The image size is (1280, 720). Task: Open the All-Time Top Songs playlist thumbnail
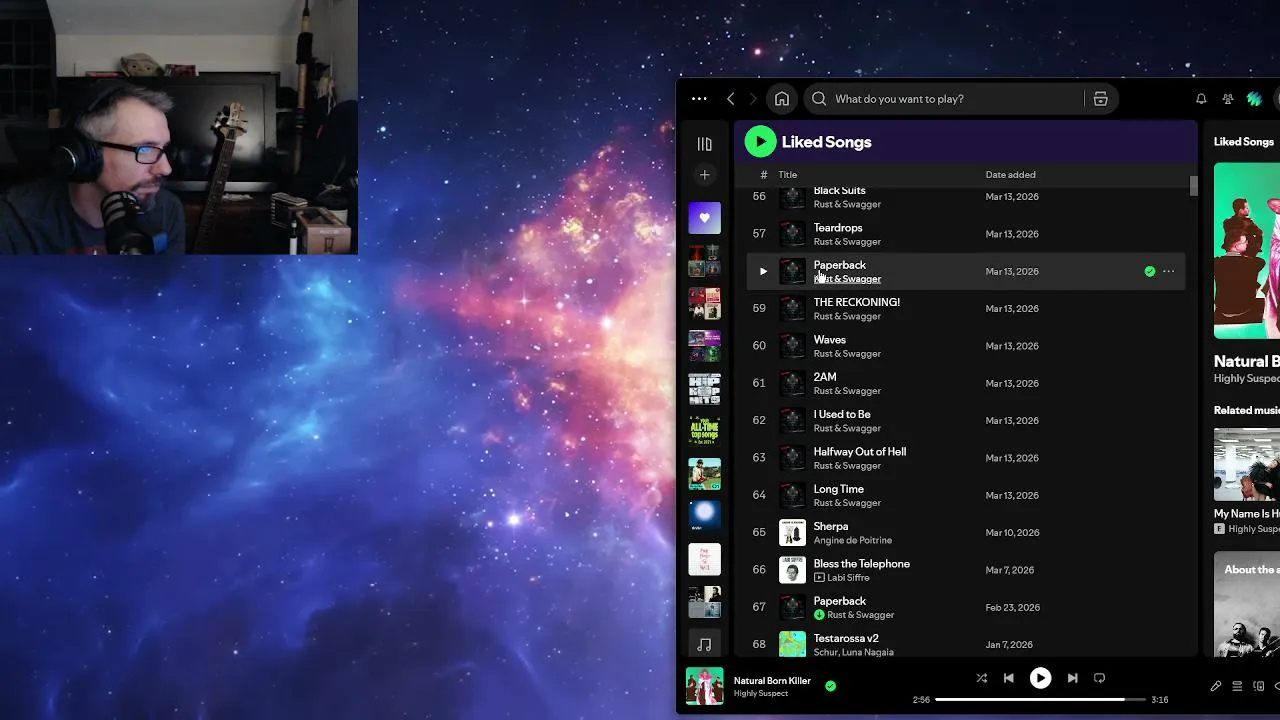coord(704,431)
